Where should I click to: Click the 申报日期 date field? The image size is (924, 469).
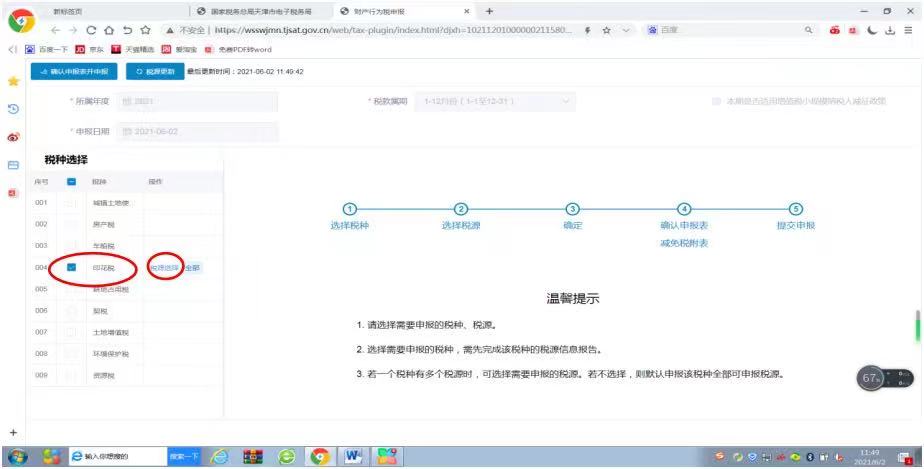[x=197, y=131]
